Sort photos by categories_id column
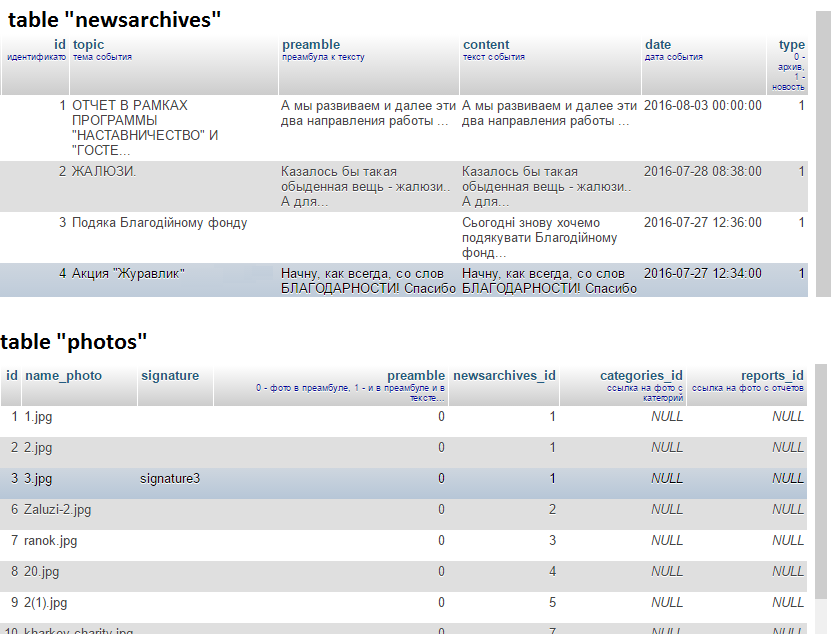Viewport: 834px width, 636px height. pos(641,376)
